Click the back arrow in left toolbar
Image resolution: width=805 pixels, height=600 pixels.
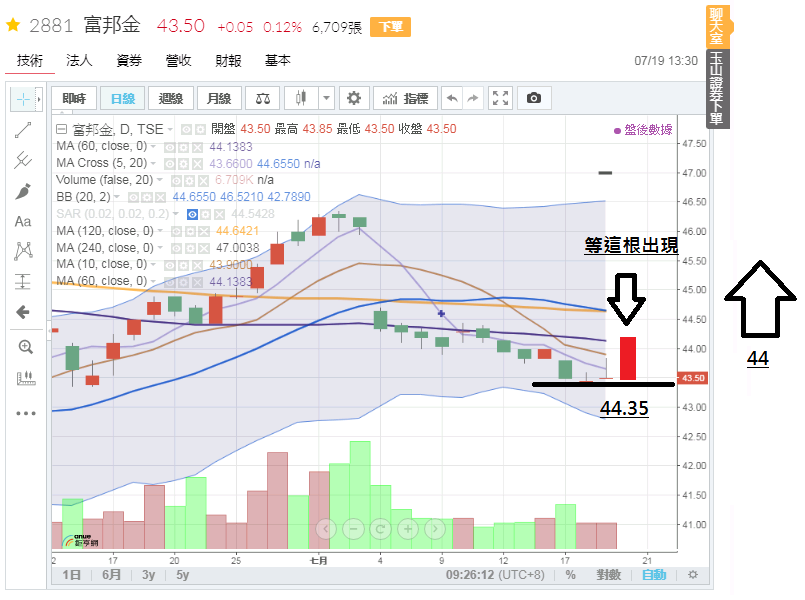[x=23, y=312]
